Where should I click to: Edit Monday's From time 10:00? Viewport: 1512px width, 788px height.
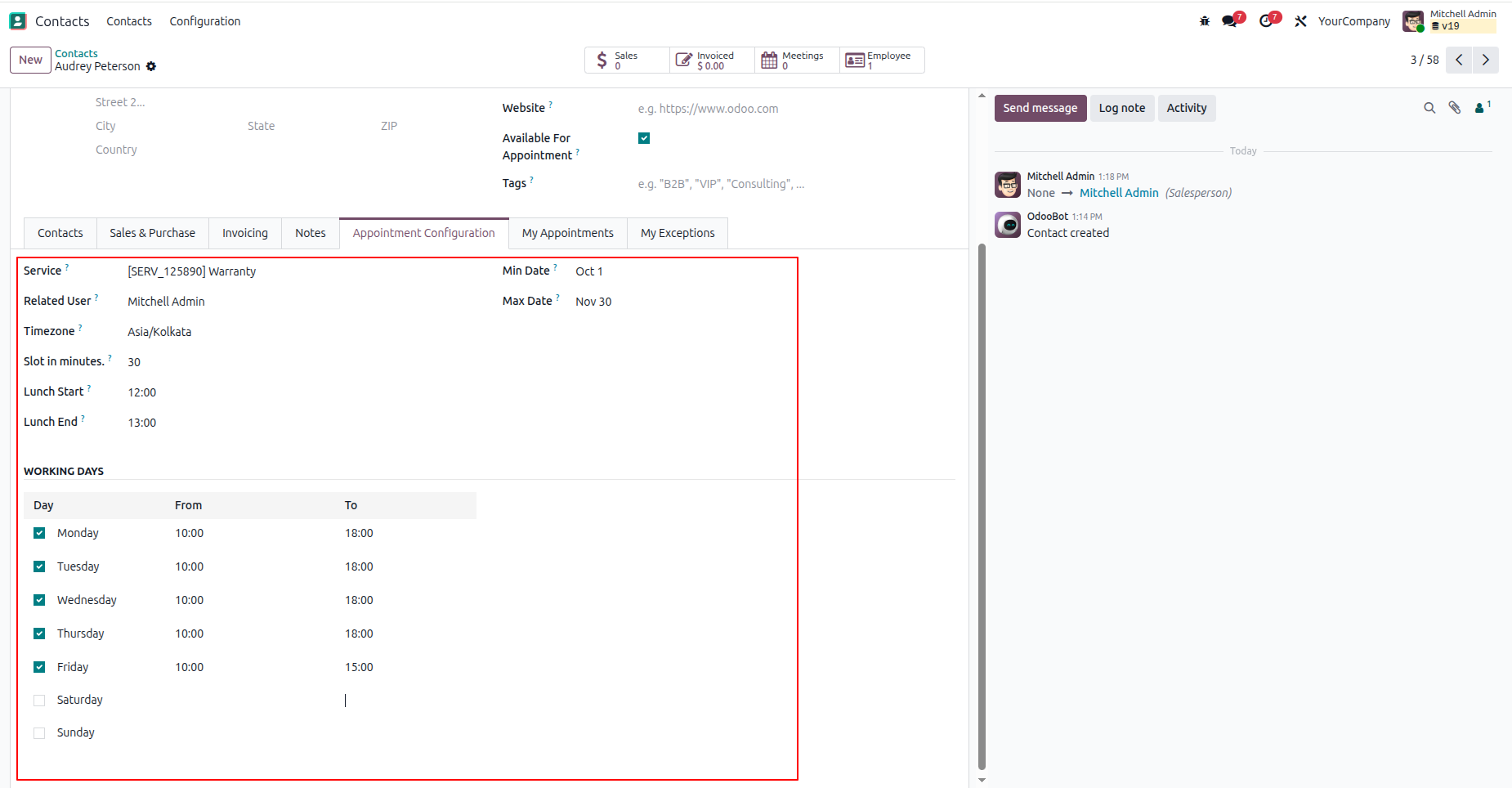click(189, 533)
